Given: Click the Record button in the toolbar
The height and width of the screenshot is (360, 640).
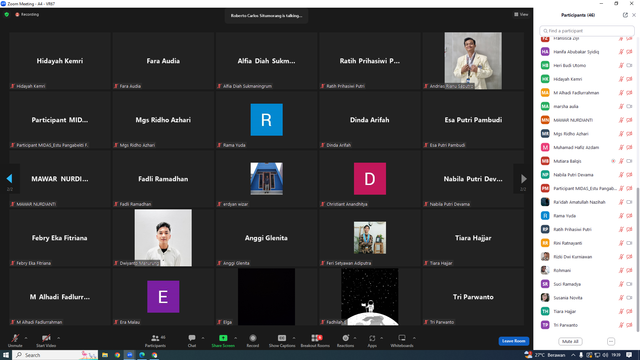Looking at the screenshot, I should [x=253, y=340].
